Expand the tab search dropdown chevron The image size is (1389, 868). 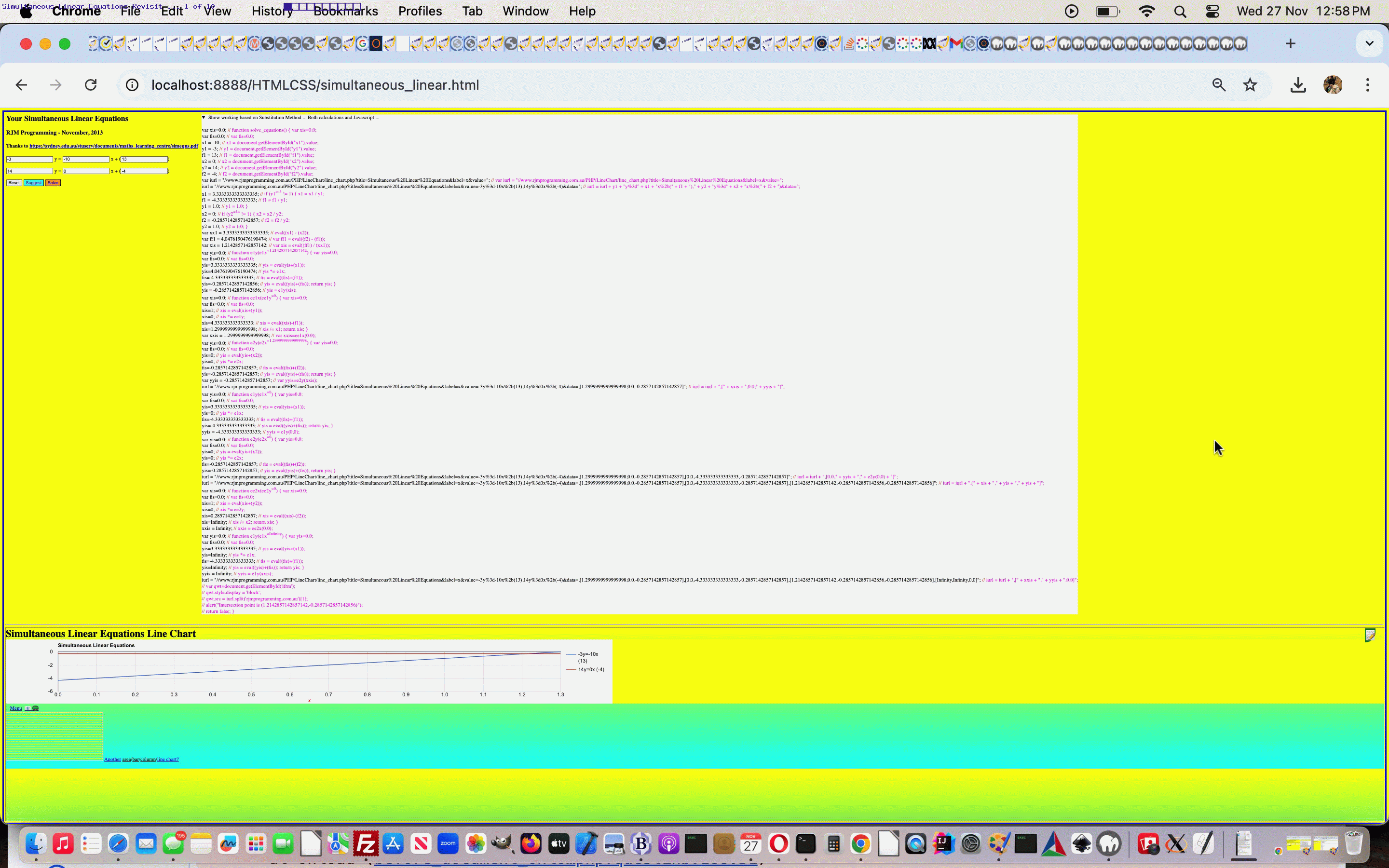point(1369,43)
